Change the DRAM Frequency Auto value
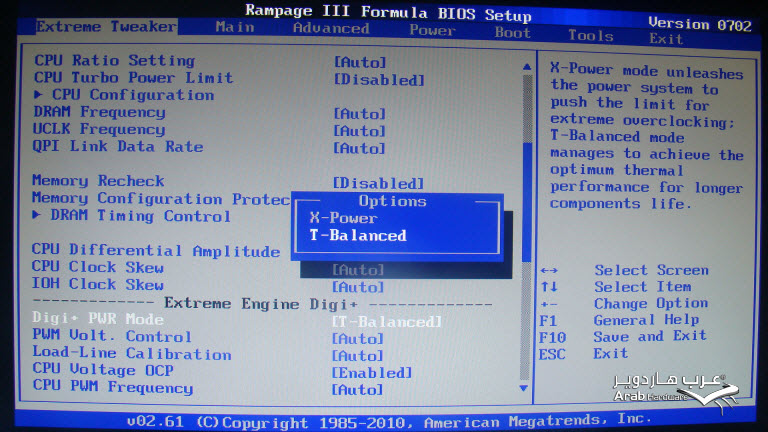The width and height of the screenshot is (768, 432). coord(360,114)
